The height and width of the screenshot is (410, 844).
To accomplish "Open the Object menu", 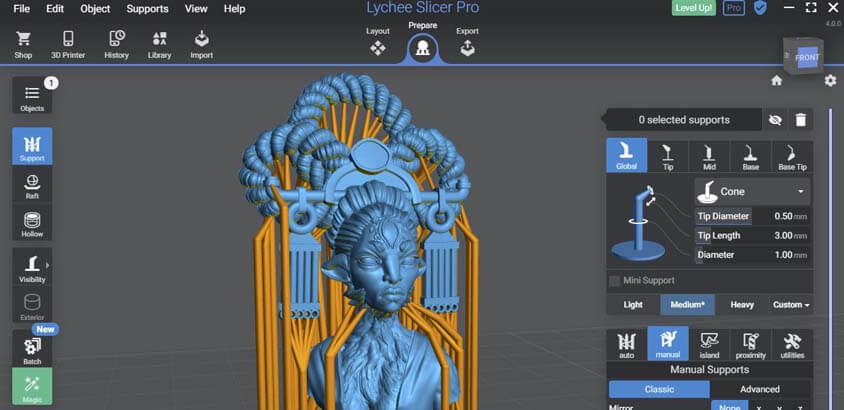I will [95, 9].
